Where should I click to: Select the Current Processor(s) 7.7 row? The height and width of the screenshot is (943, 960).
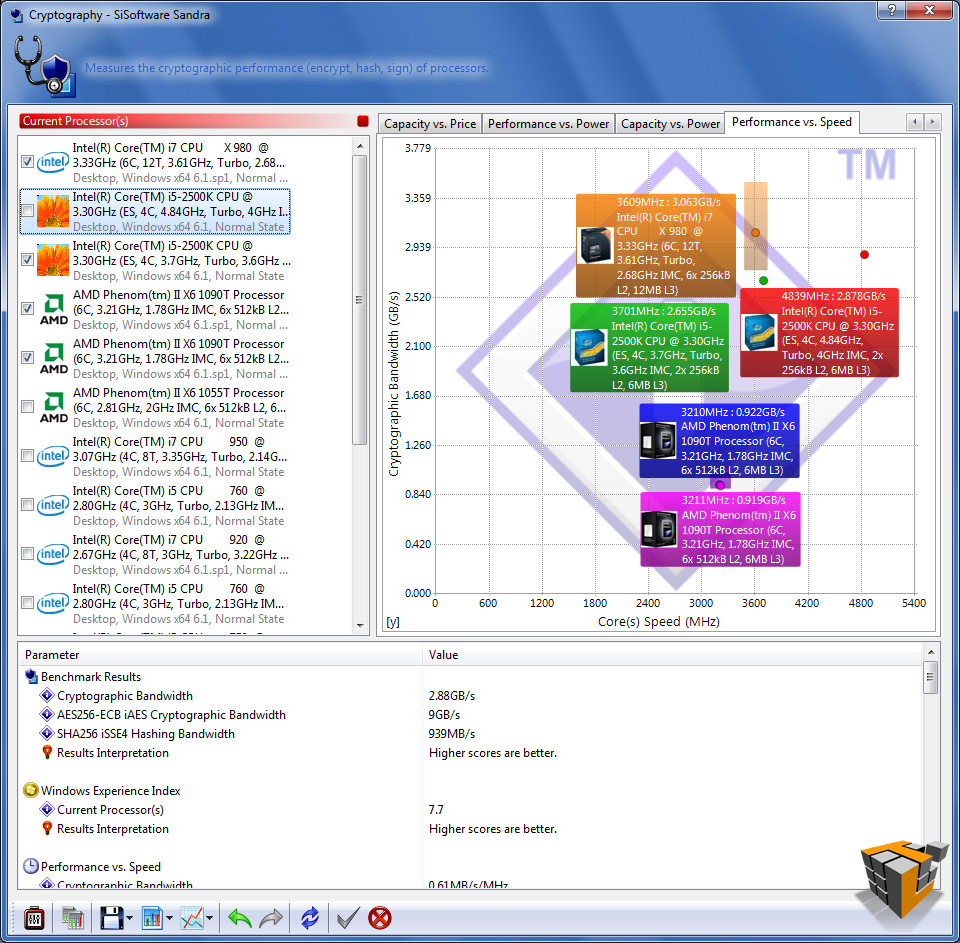(x=470, y=810)
